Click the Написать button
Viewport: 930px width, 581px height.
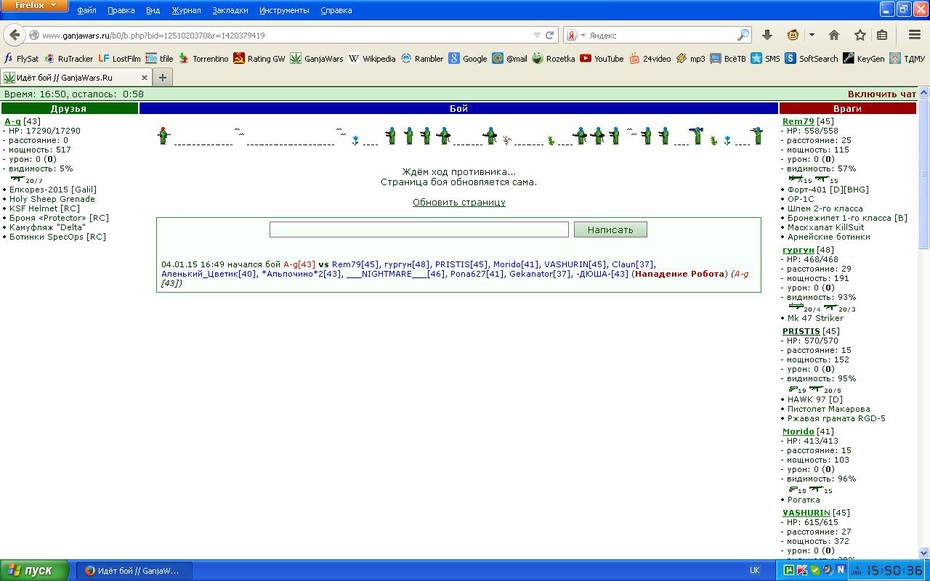click(x=610, y=229)
